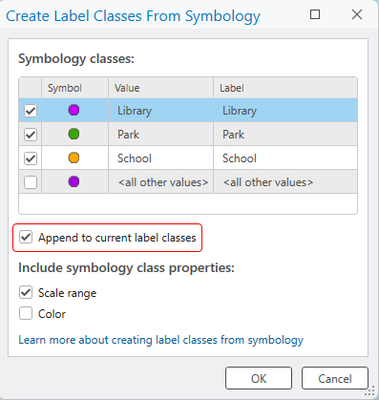The image size is (379, 400).
Task: Open Learn more about creating label classes link
Action: pos(161,340)
